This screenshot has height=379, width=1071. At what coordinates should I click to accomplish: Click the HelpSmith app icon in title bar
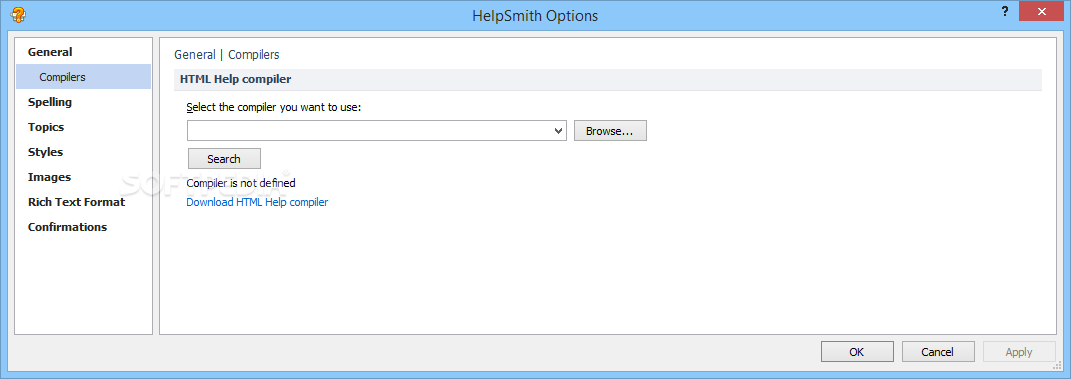click(18, 14)
